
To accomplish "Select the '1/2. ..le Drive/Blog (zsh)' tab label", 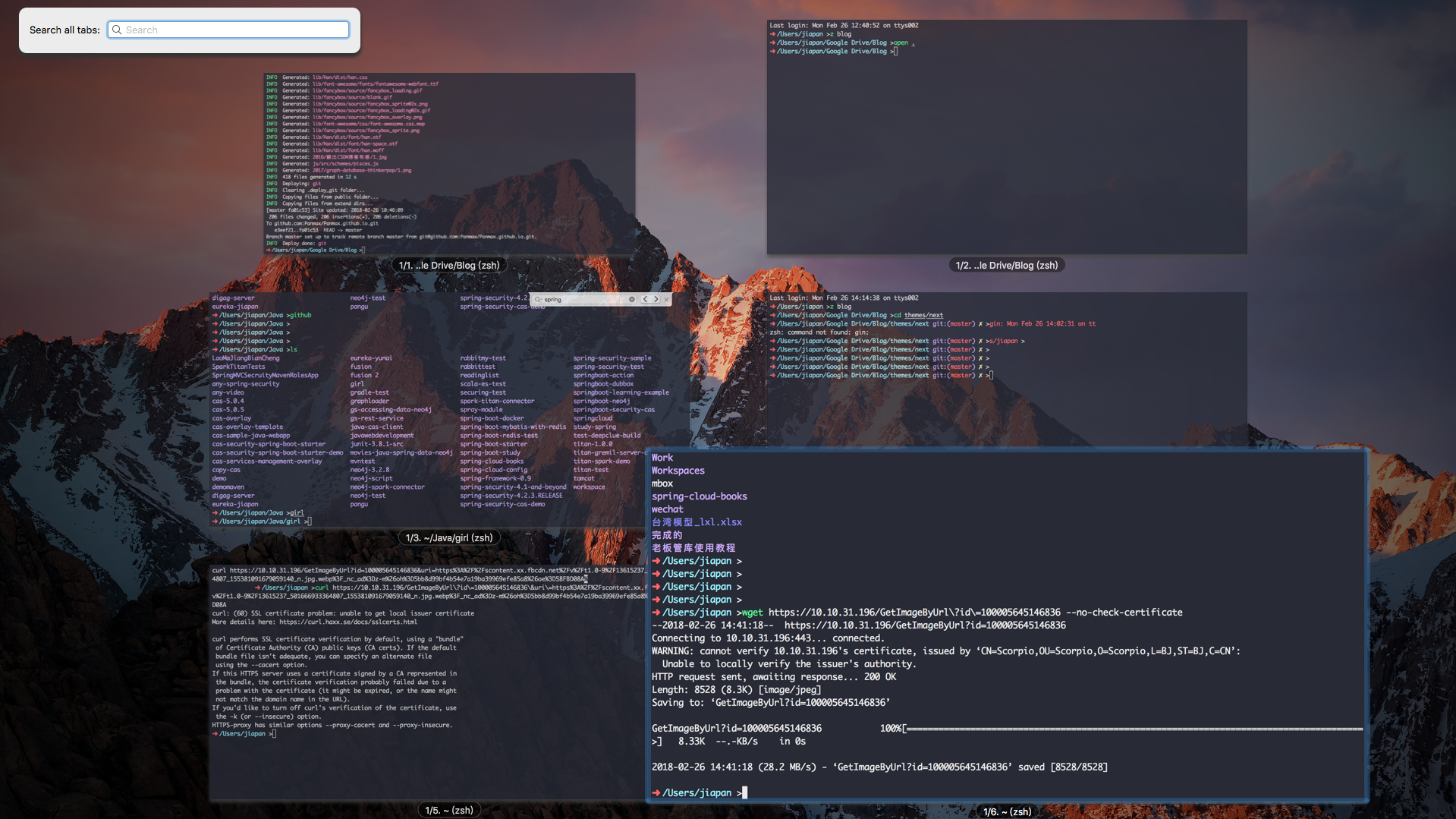I will point(1006,266).
